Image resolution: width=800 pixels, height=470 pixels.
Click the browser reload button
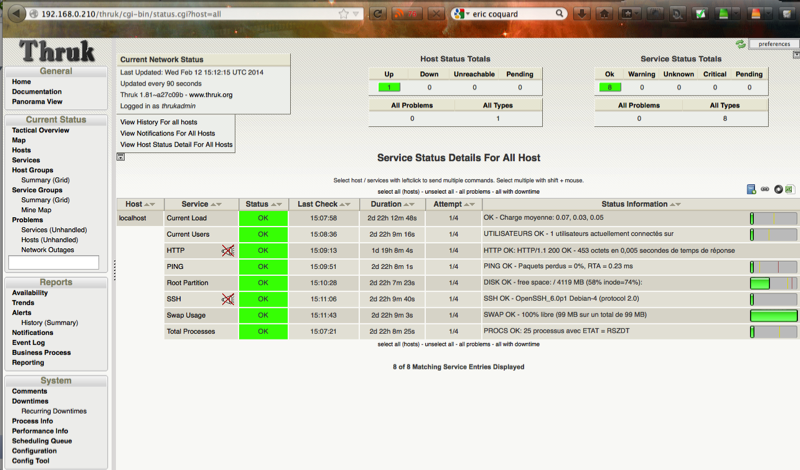(x=379, y=15)
